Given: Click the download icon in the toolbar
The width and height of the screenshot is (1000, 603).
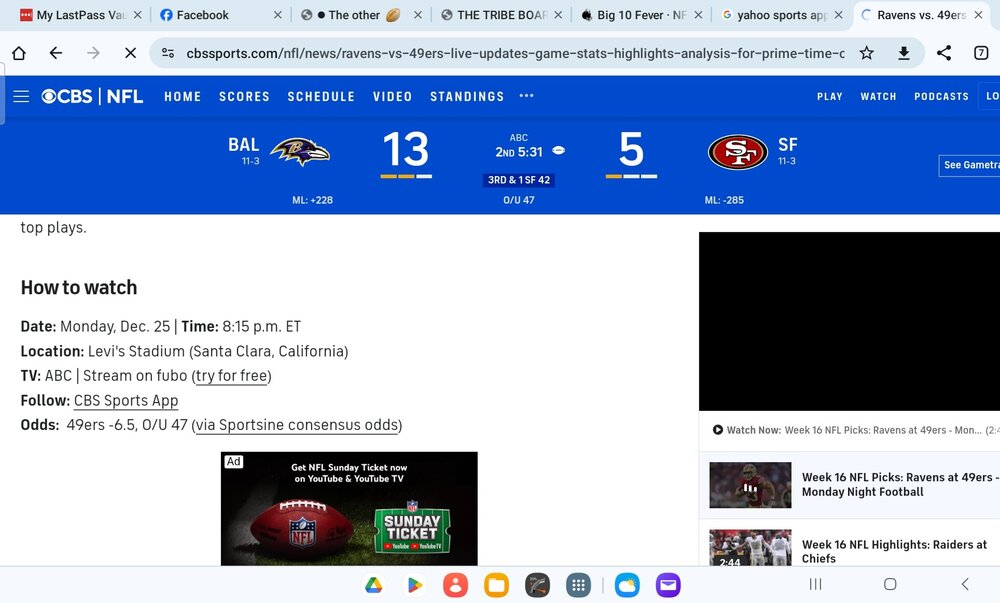Looking at the screenshot, I should pos(904,53).
